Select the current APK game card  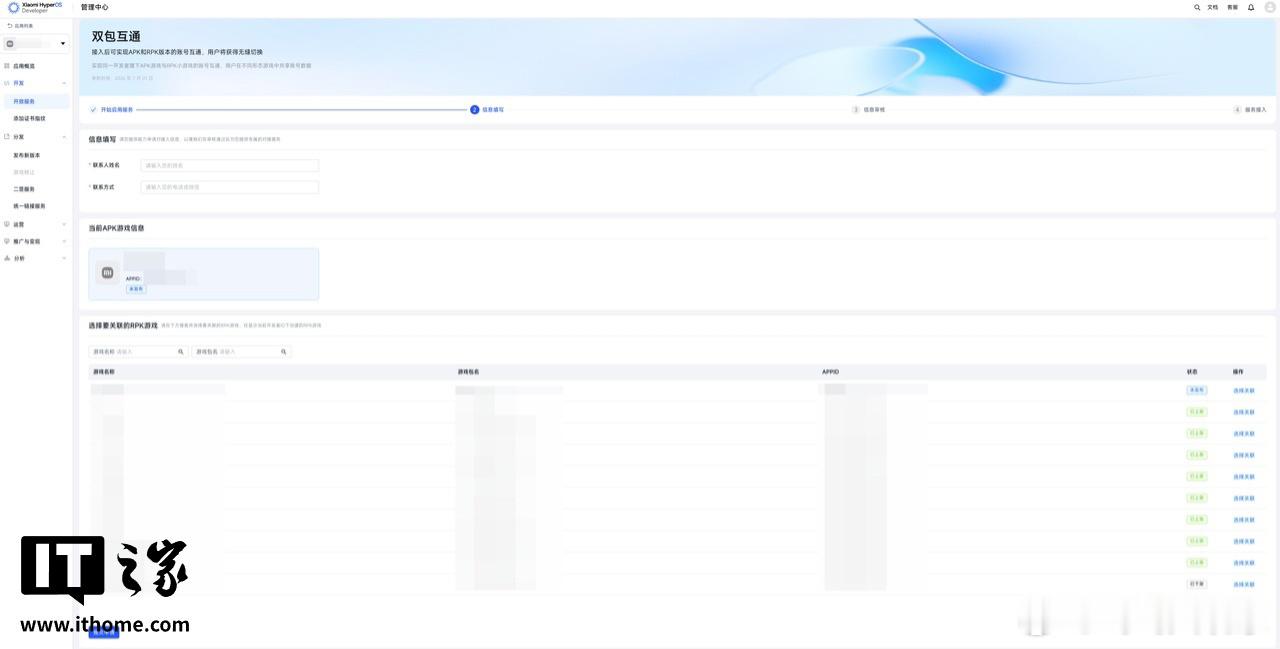pos(204,274)
